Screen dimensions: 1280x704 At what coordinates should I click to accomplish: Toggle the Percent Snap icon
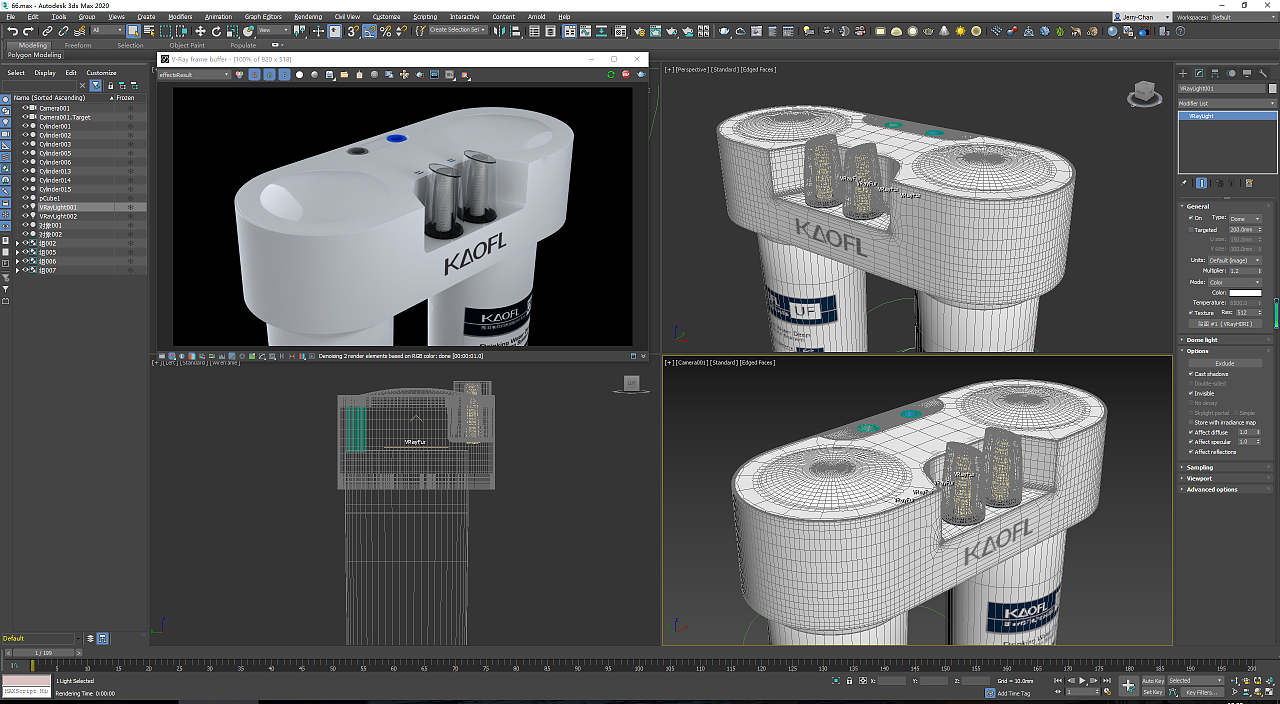tap(385, 31)
